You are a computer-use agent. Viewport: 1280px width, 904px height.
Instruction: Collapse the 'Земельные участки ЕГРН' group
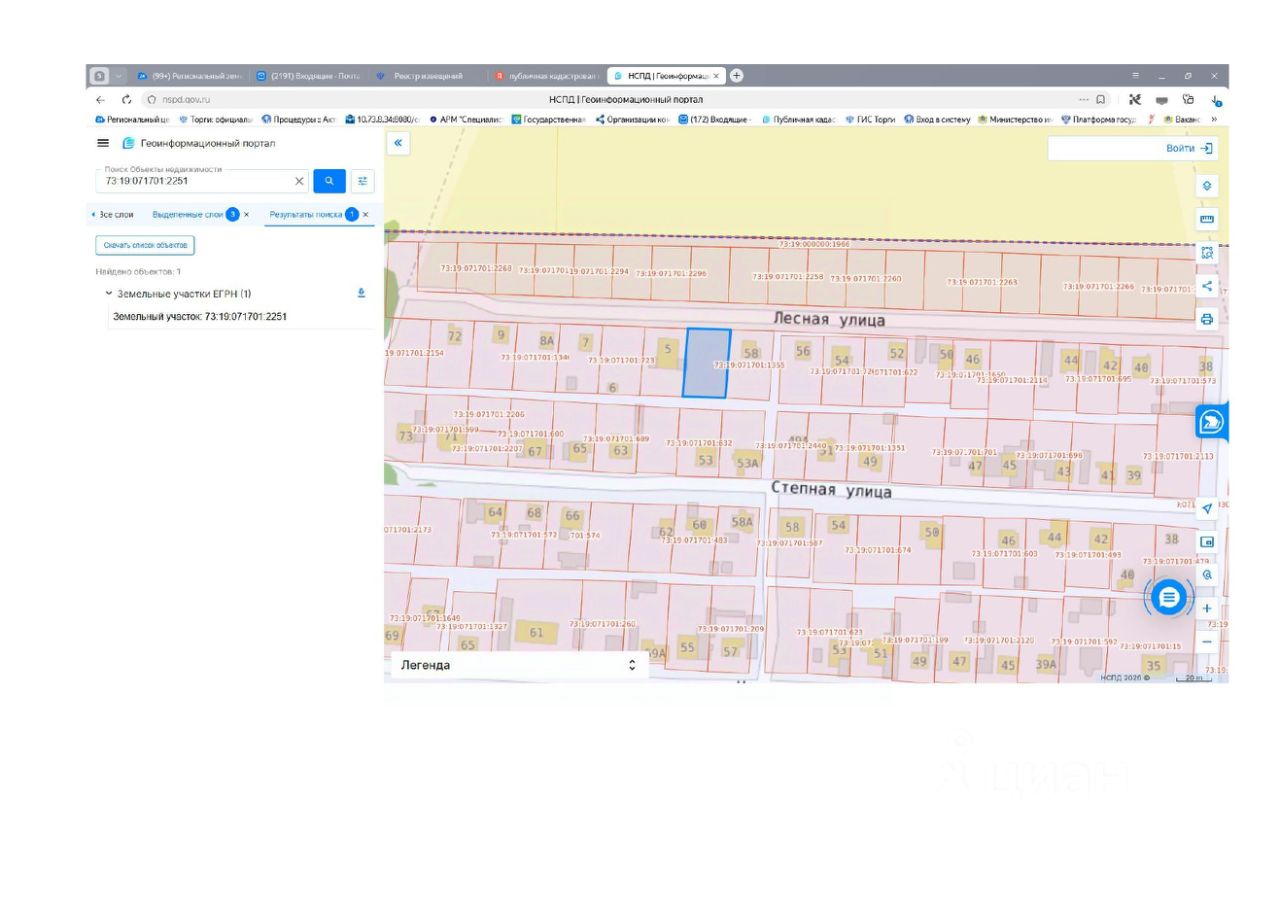[108, 294]
